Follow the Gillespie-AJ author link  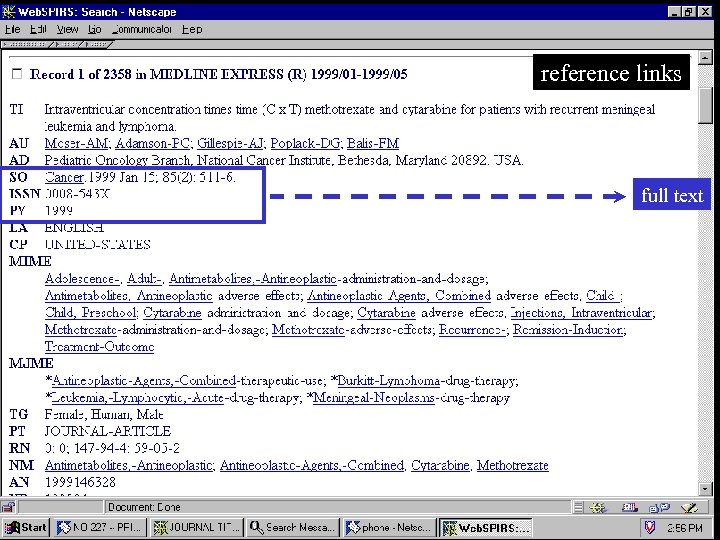[230, 143]
